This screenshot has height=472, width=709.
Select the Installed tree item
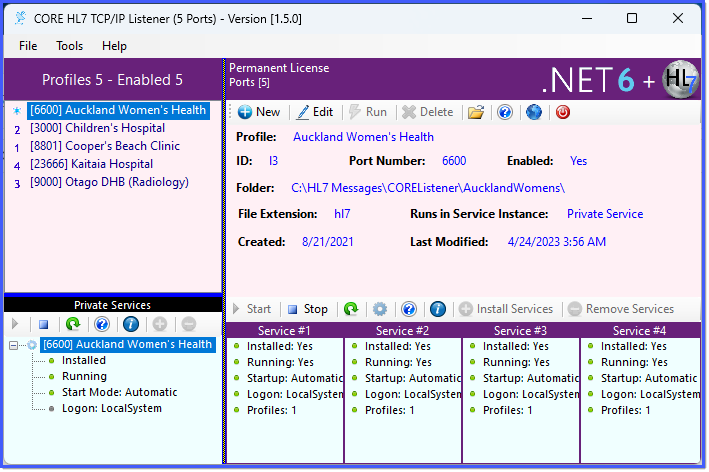click(x=84, y=360)
